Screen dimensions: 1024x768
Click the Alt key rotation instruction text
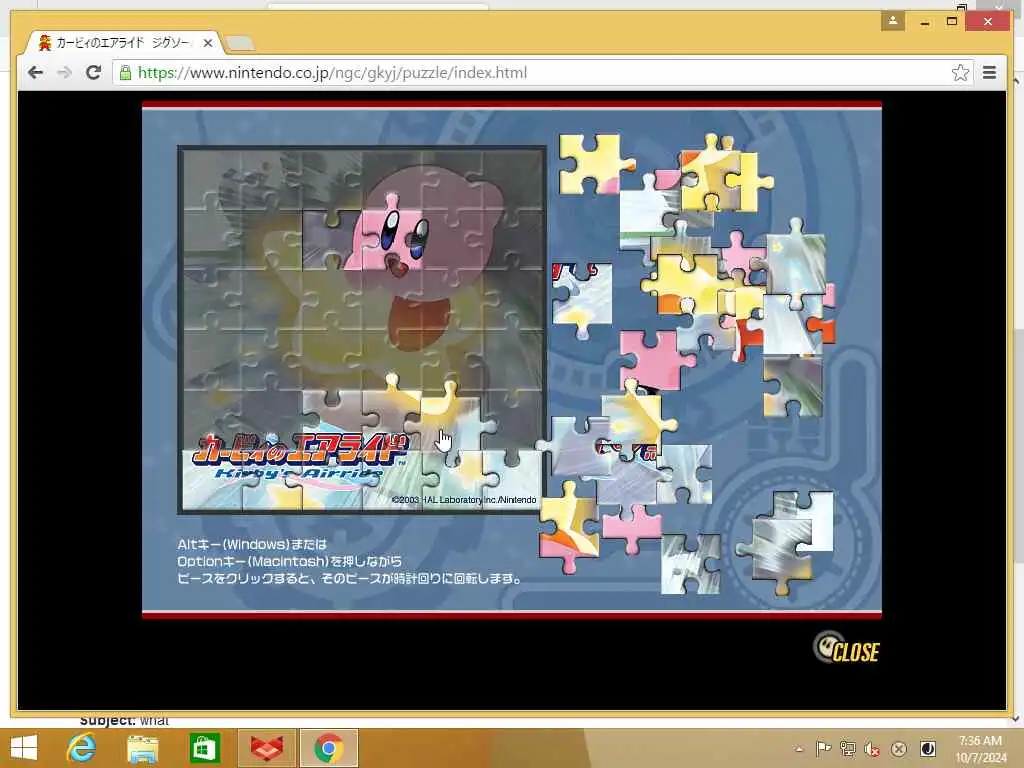pyautogui.click(x=348, y=561)
